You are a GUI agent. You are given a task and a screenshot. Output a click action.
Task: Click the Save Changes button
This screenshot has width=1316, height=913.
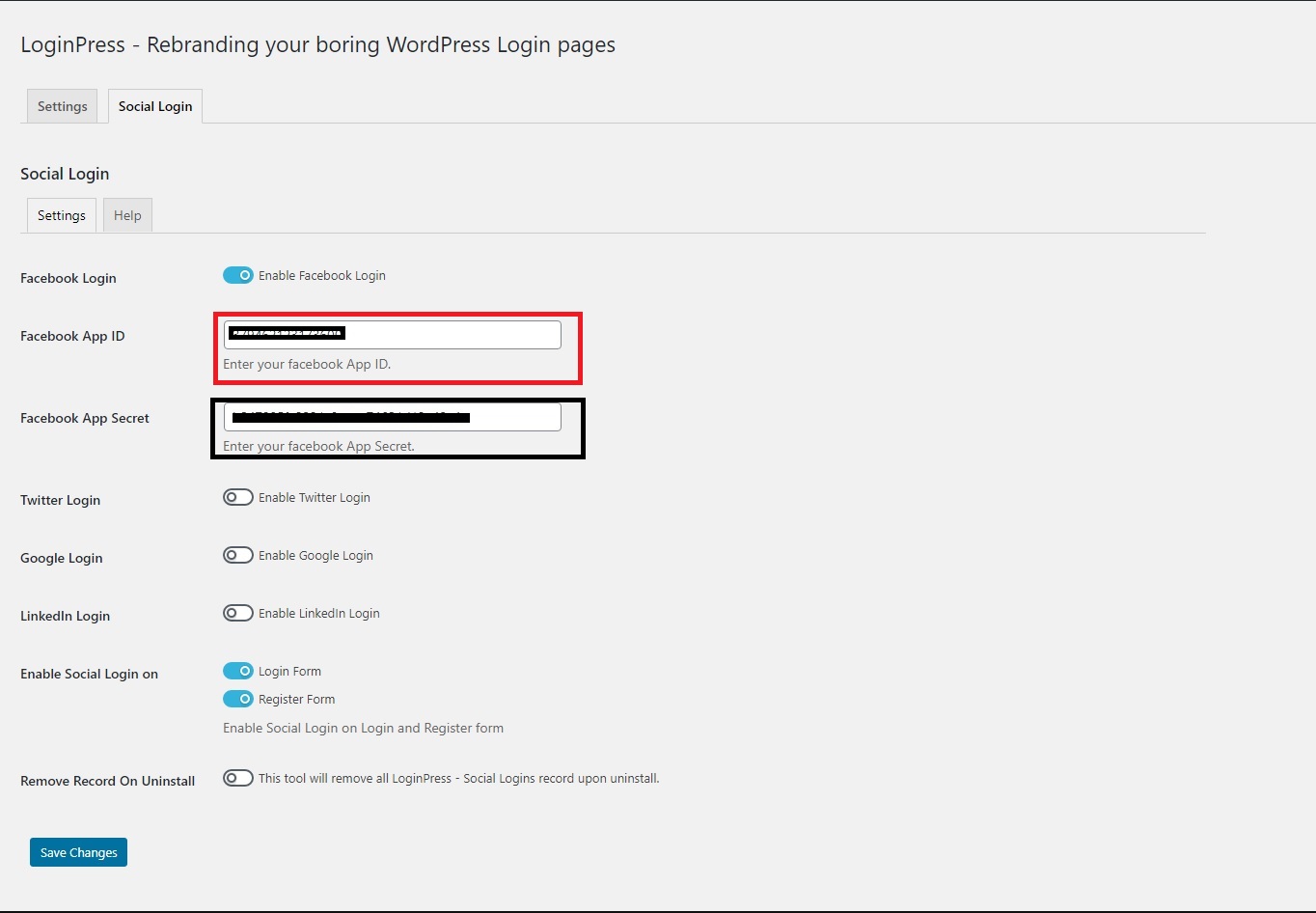pos(78,852)
